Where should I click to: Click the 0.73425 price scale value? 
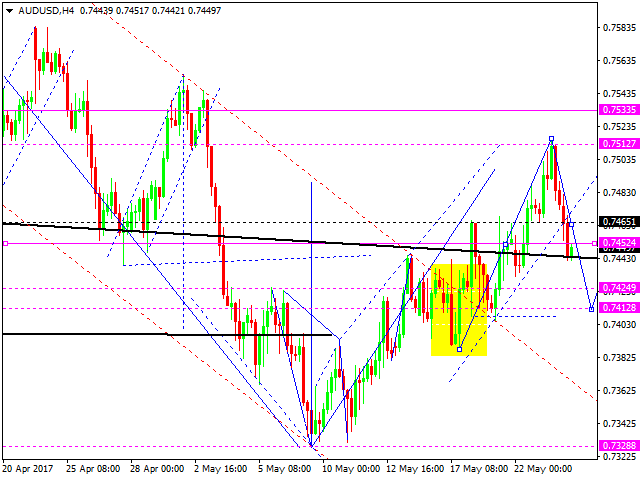pyautogui.click(x=619, y=424)
